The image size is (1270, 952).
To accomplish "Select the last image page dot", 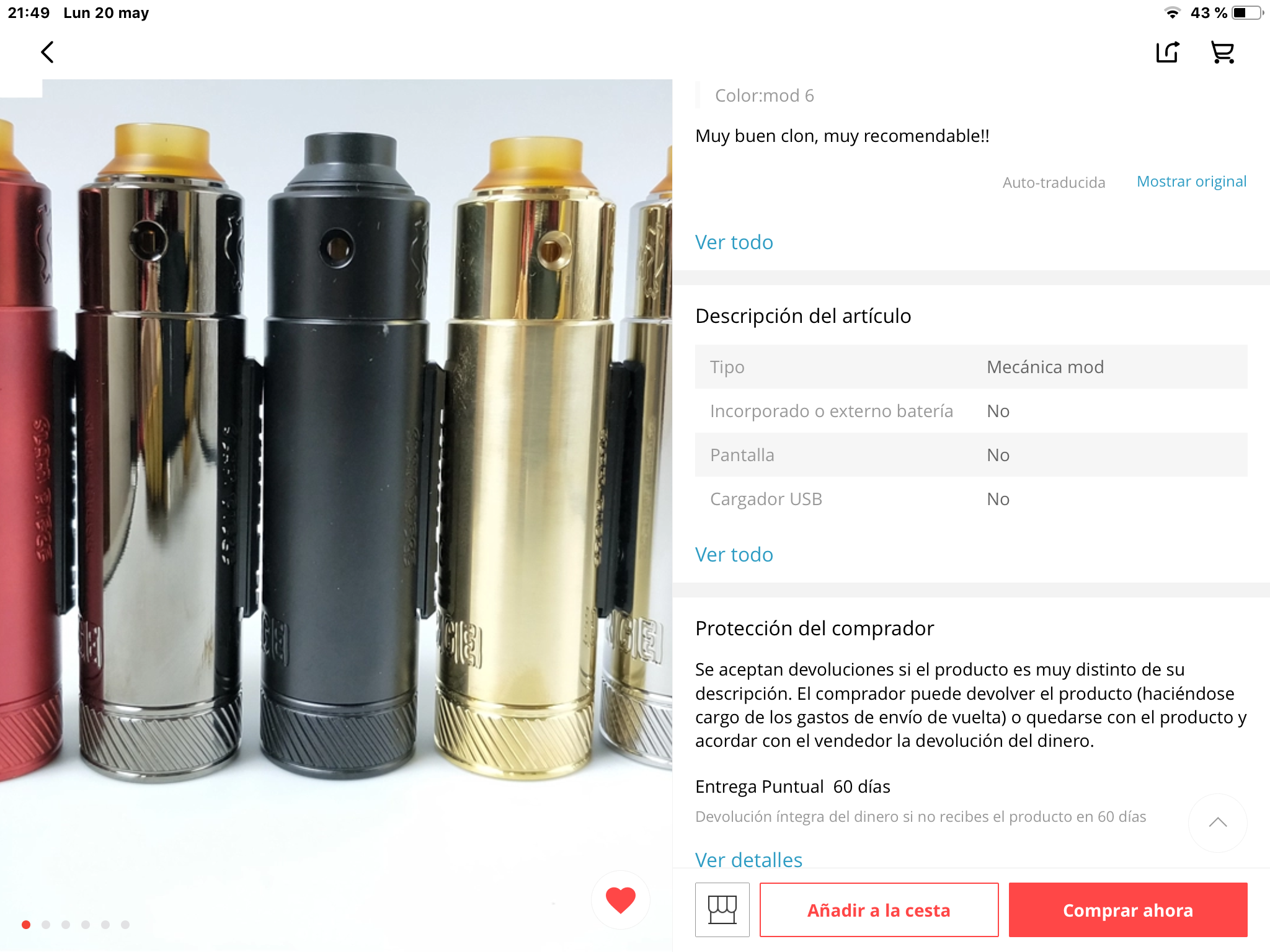I will click(x=125, y=925).
